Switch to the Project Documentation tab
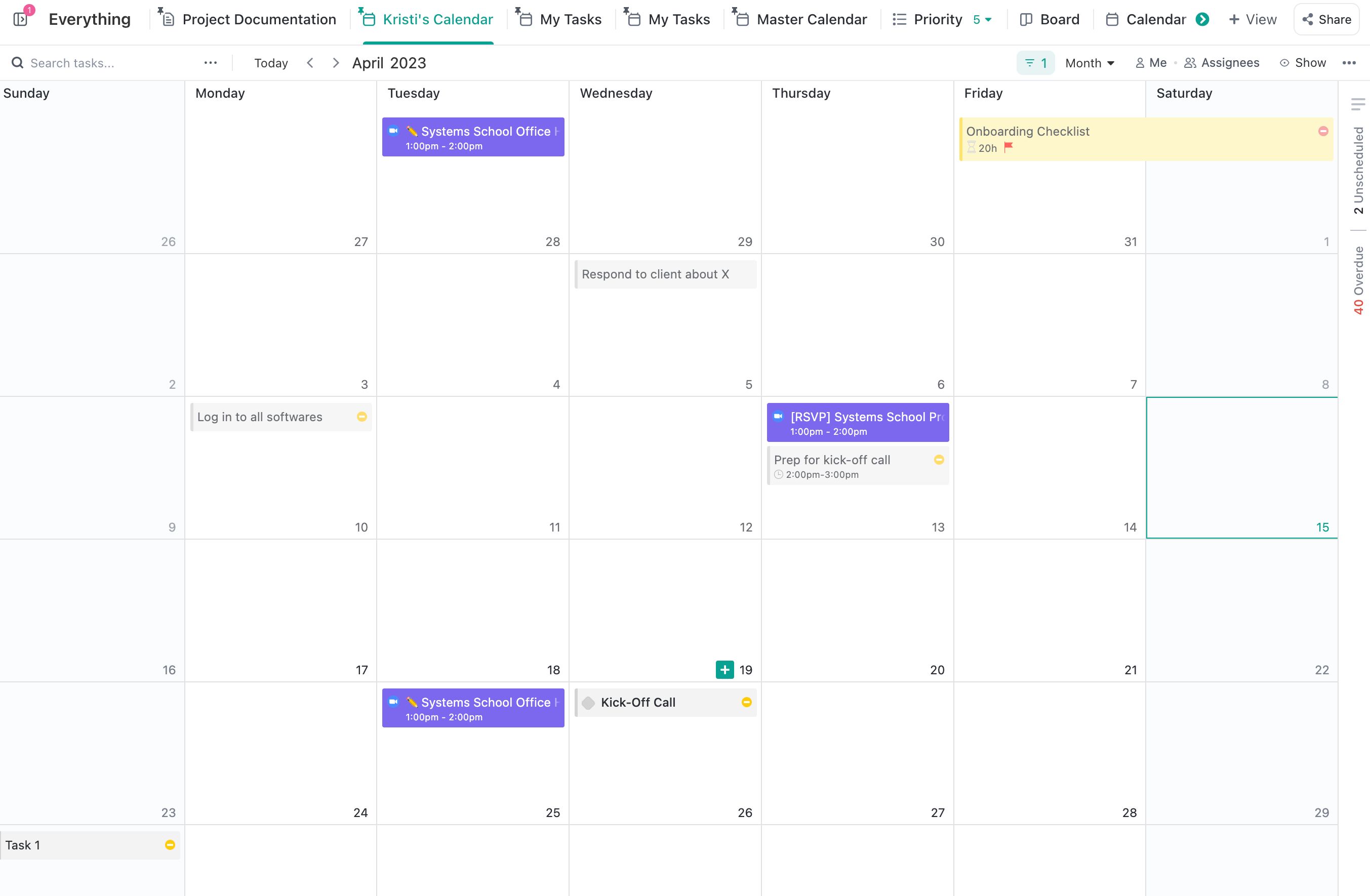Image resolution: width=1370 pixels, height=896 pixels. click(x=259, y=20)
